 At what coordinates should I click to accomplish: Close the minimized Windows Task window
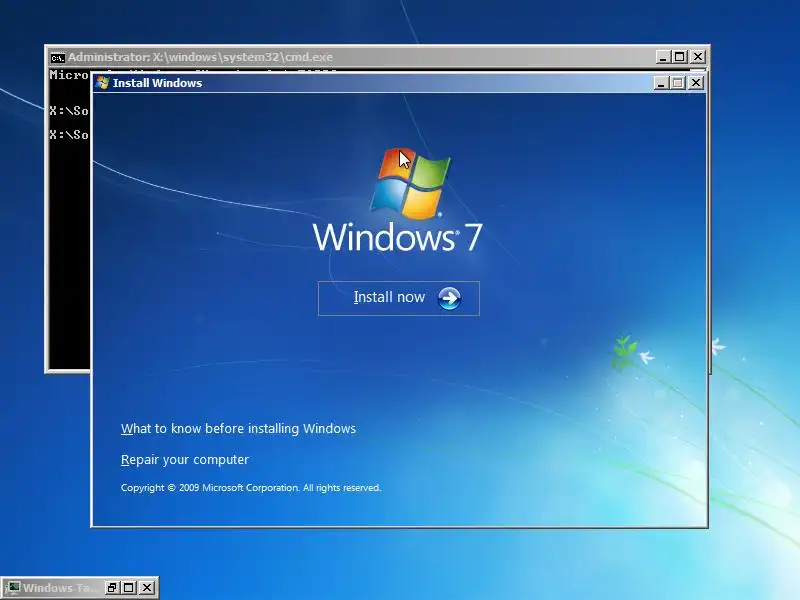pyautogui.click(x=147, y=588)
